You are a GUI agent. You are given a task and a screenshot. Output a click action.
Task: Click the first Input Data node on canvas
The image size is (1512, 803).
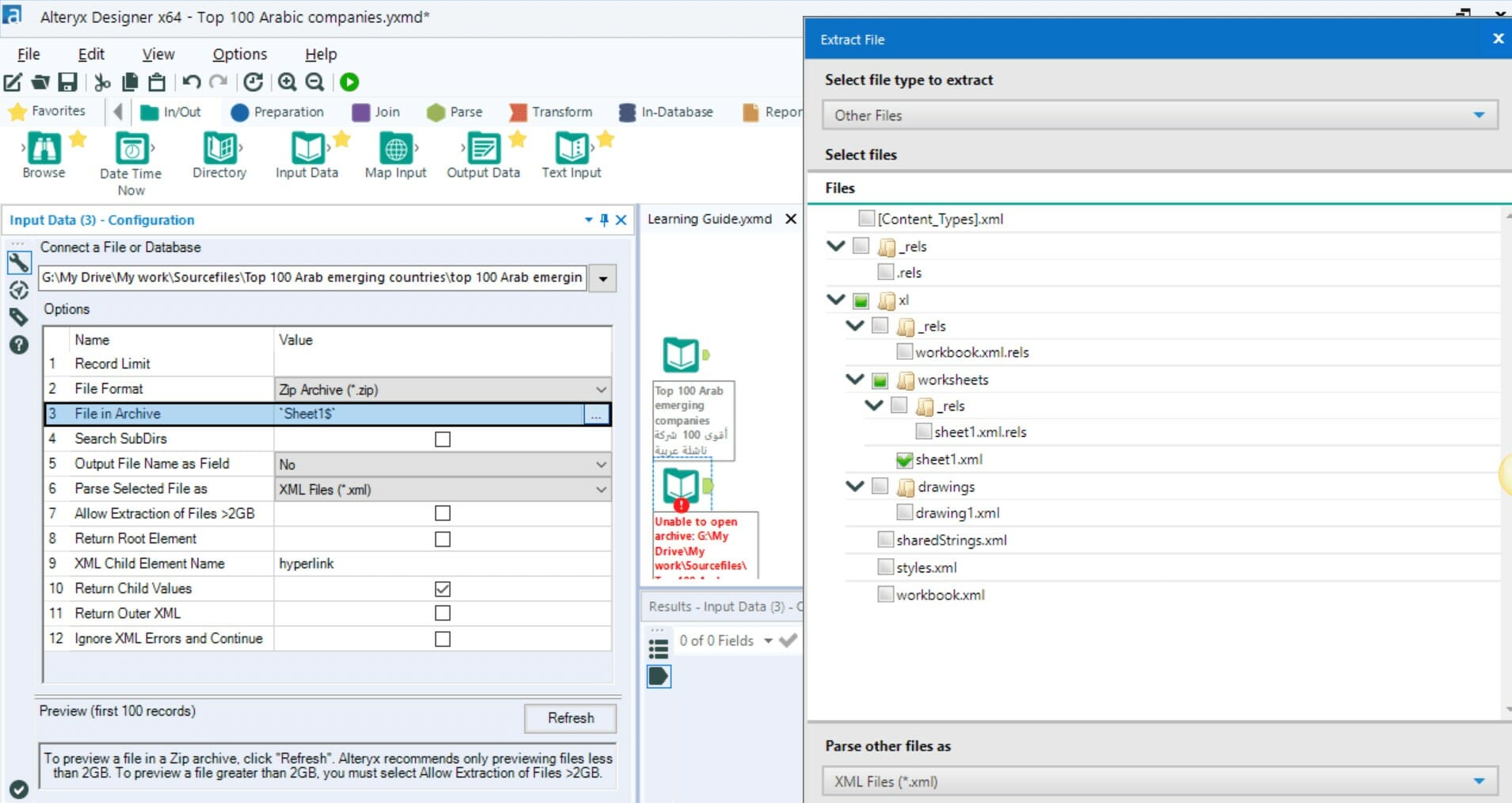tap(681, 355)
